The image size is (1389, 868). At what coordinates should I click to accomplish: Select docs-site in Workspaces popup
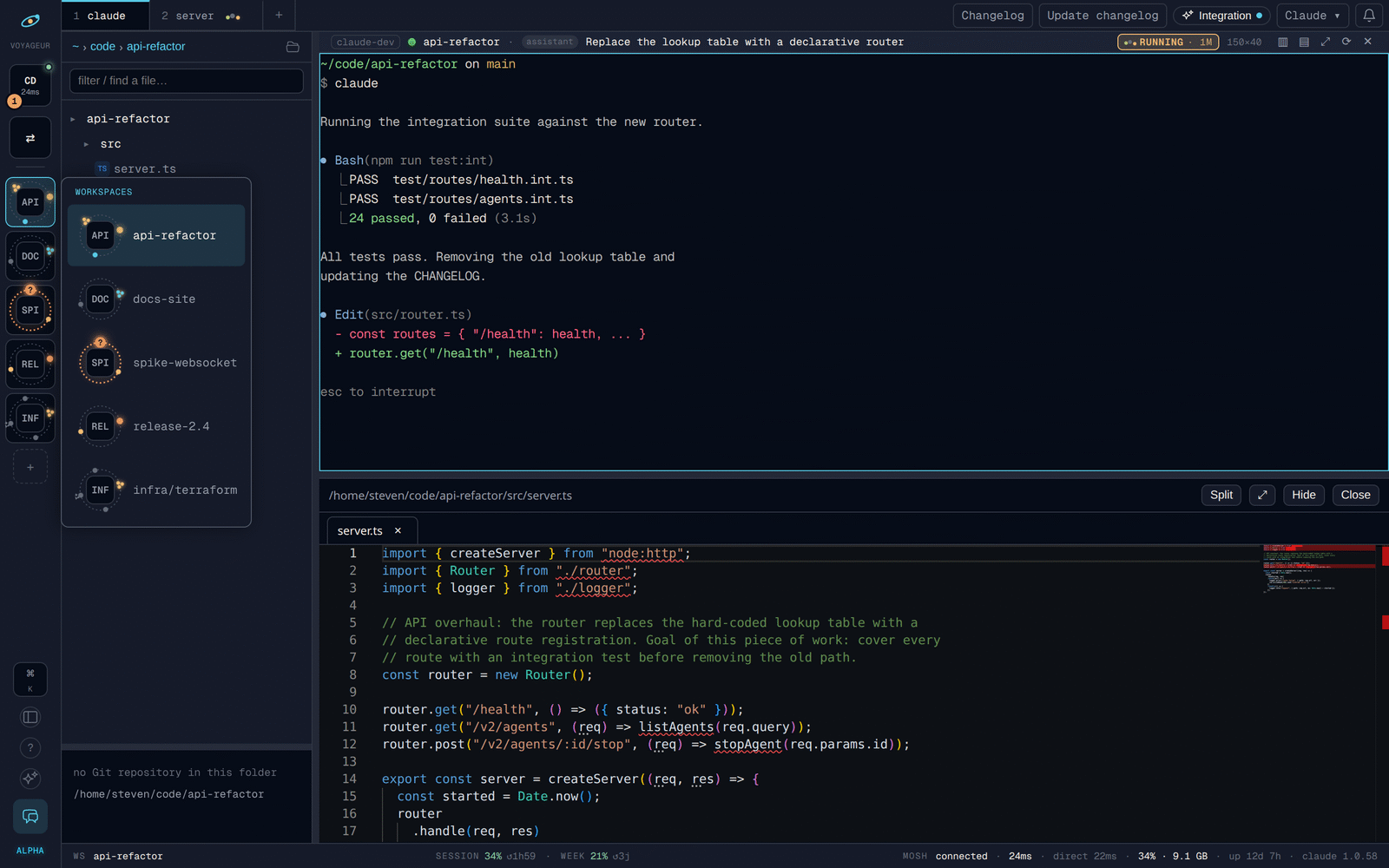(156, 299)
